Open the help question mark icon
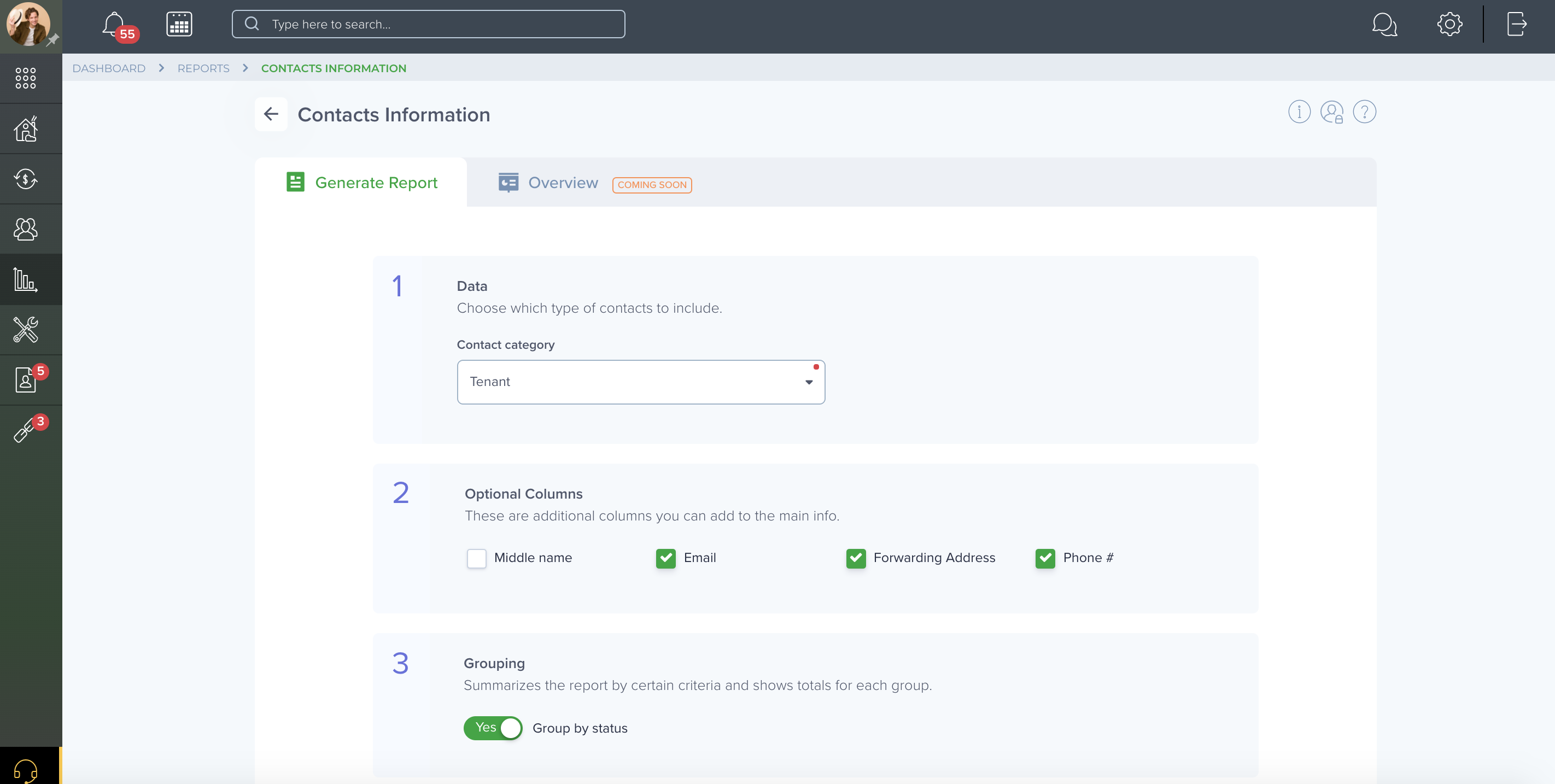 pos(1364,112)
